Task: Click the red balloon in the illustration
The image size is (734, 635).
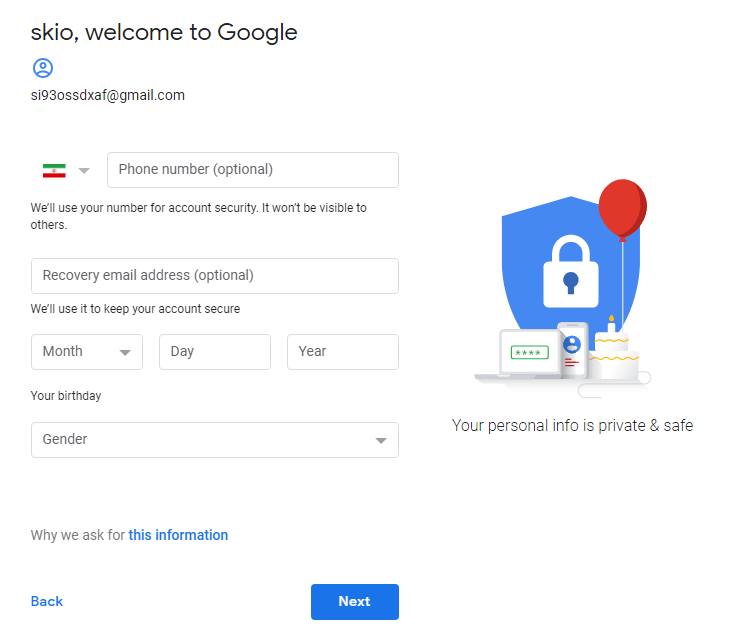Action: (x=622, y=208)
